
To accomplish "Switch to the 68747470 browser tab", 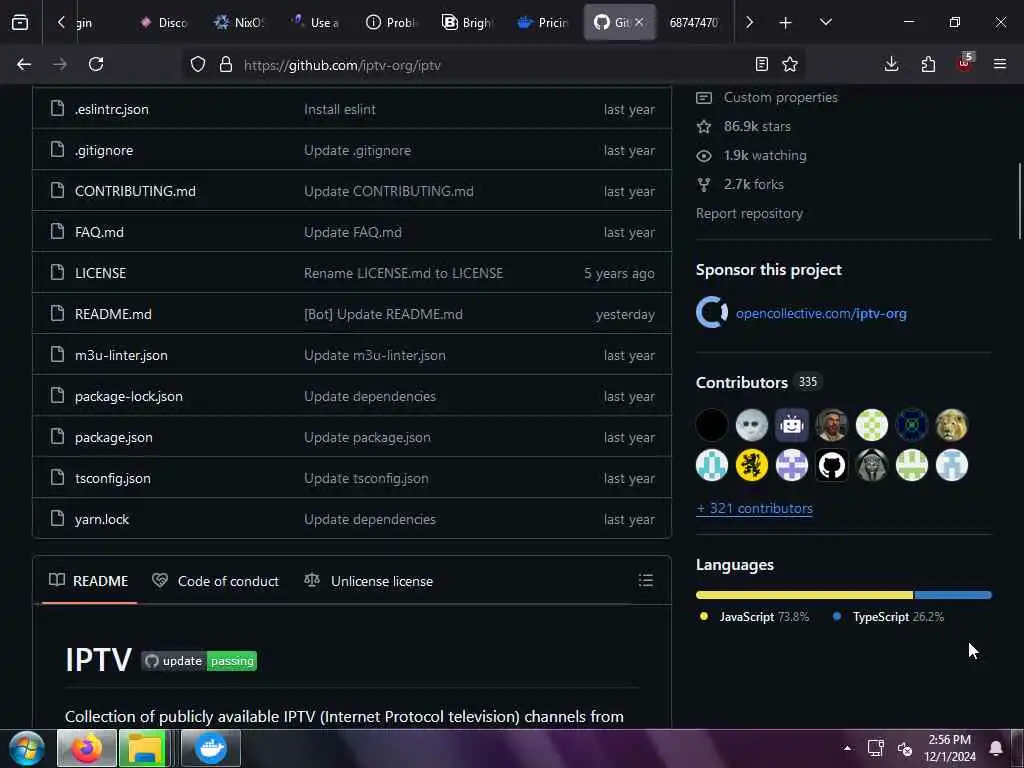I will (x=694, y=22).
